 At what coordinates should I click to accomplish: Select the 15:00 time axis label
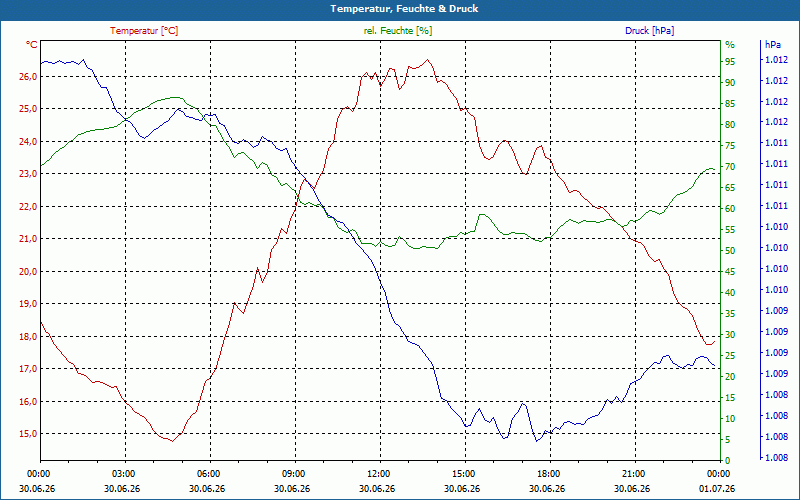click(462, 473)
